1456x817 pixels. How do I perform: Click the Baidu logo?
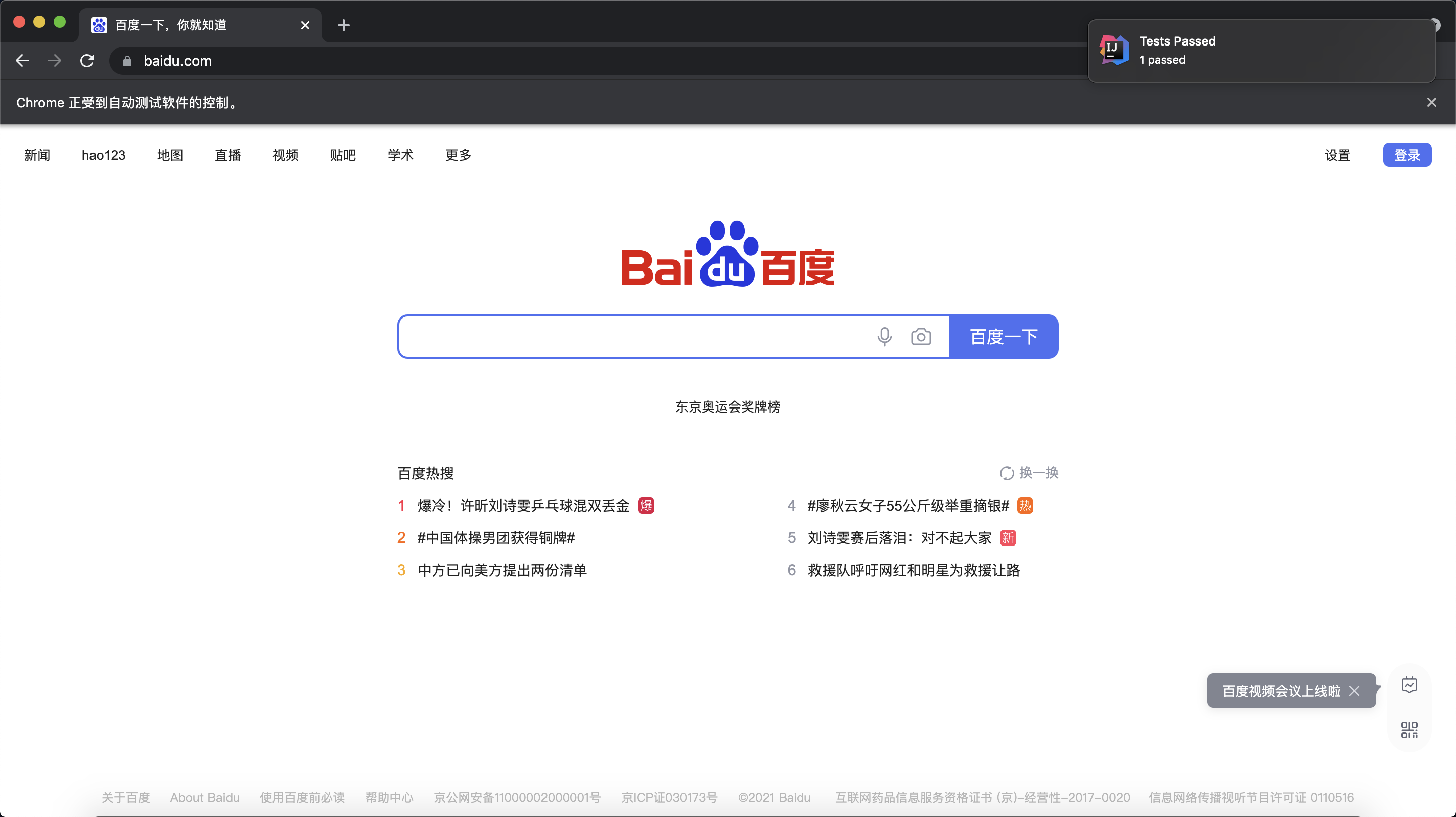pyautogui.click(x=728, y=254)
